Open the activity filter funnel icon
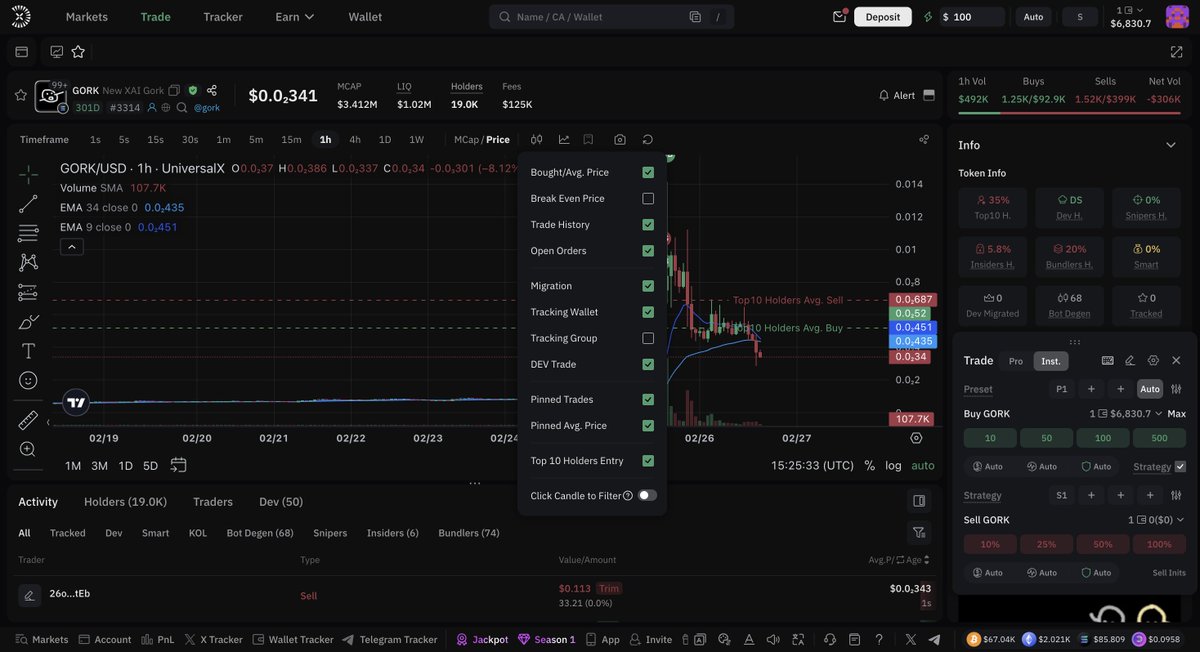 [919, 533]
